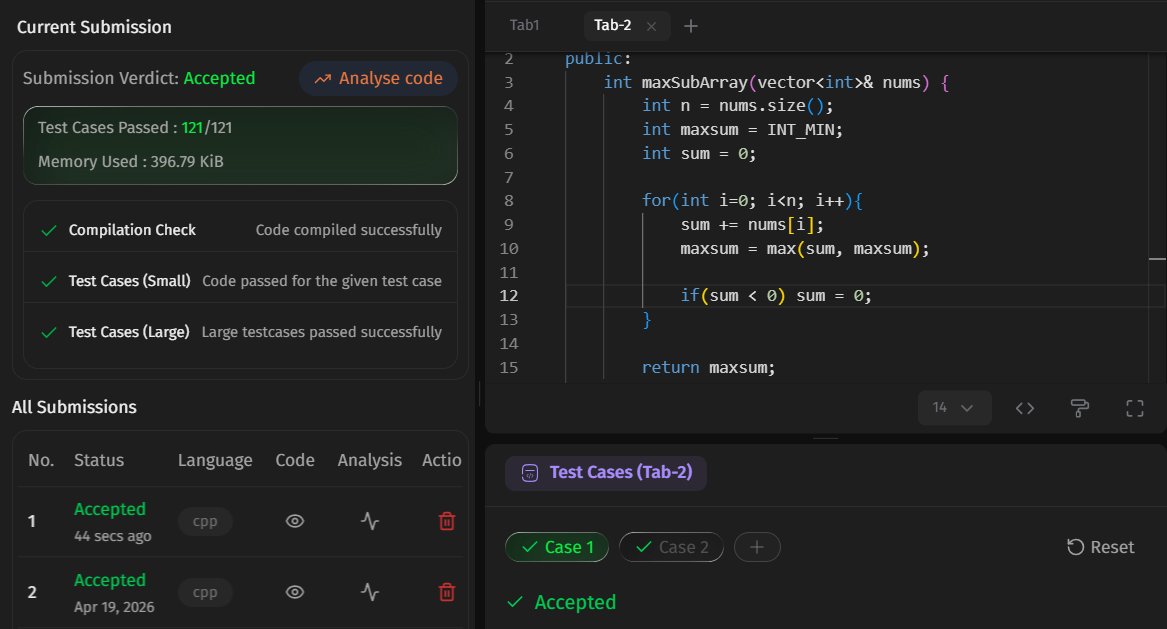
Task: Select Case 2 test case
Action: 671,547
